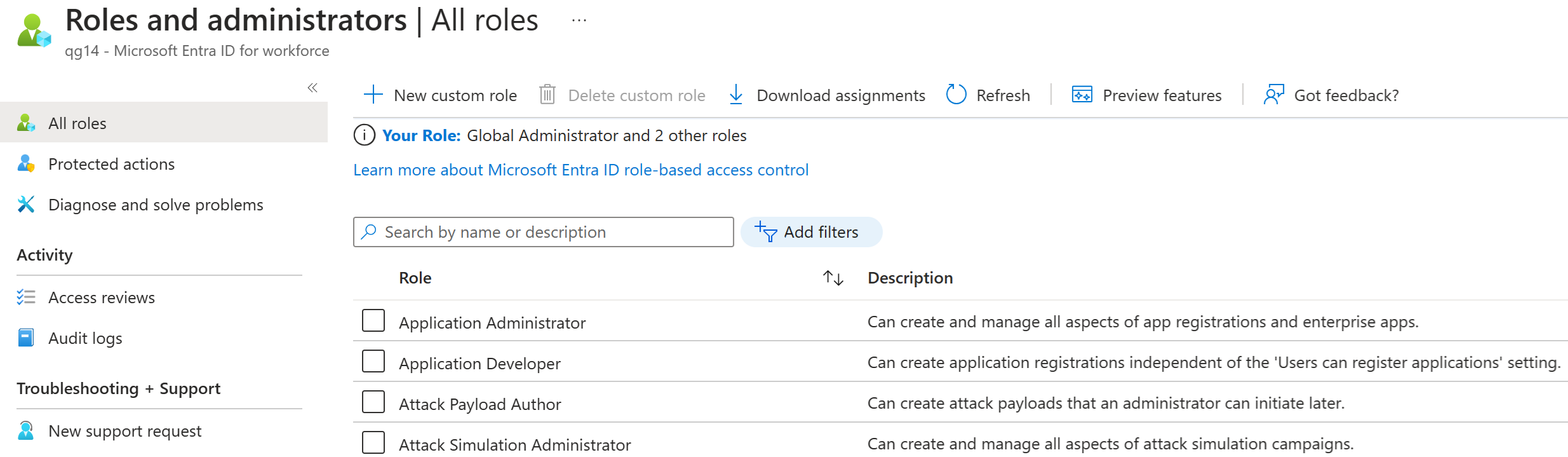Open Preview features

(x=1147, y=95)
